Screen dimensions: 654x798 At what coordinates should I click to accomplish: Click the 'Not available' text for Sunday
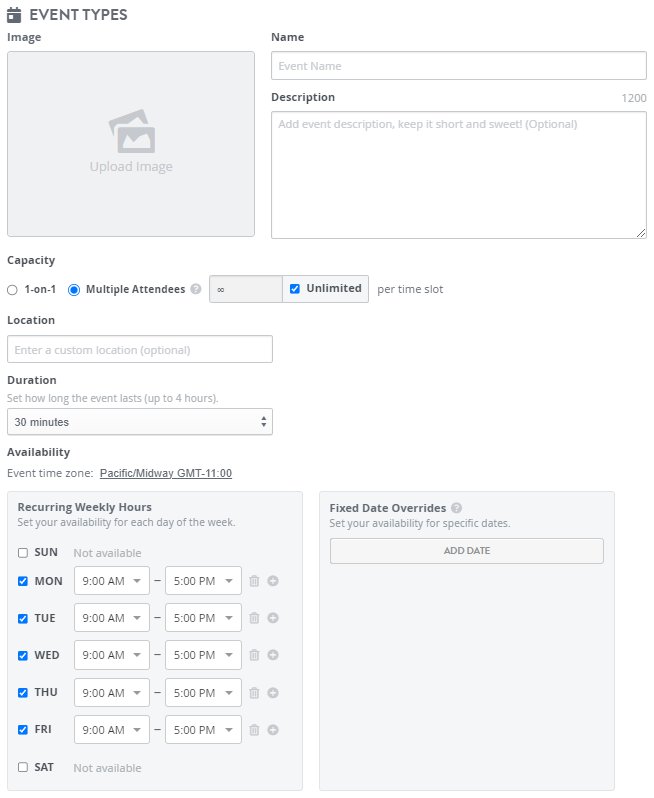(x=107, y=553)
